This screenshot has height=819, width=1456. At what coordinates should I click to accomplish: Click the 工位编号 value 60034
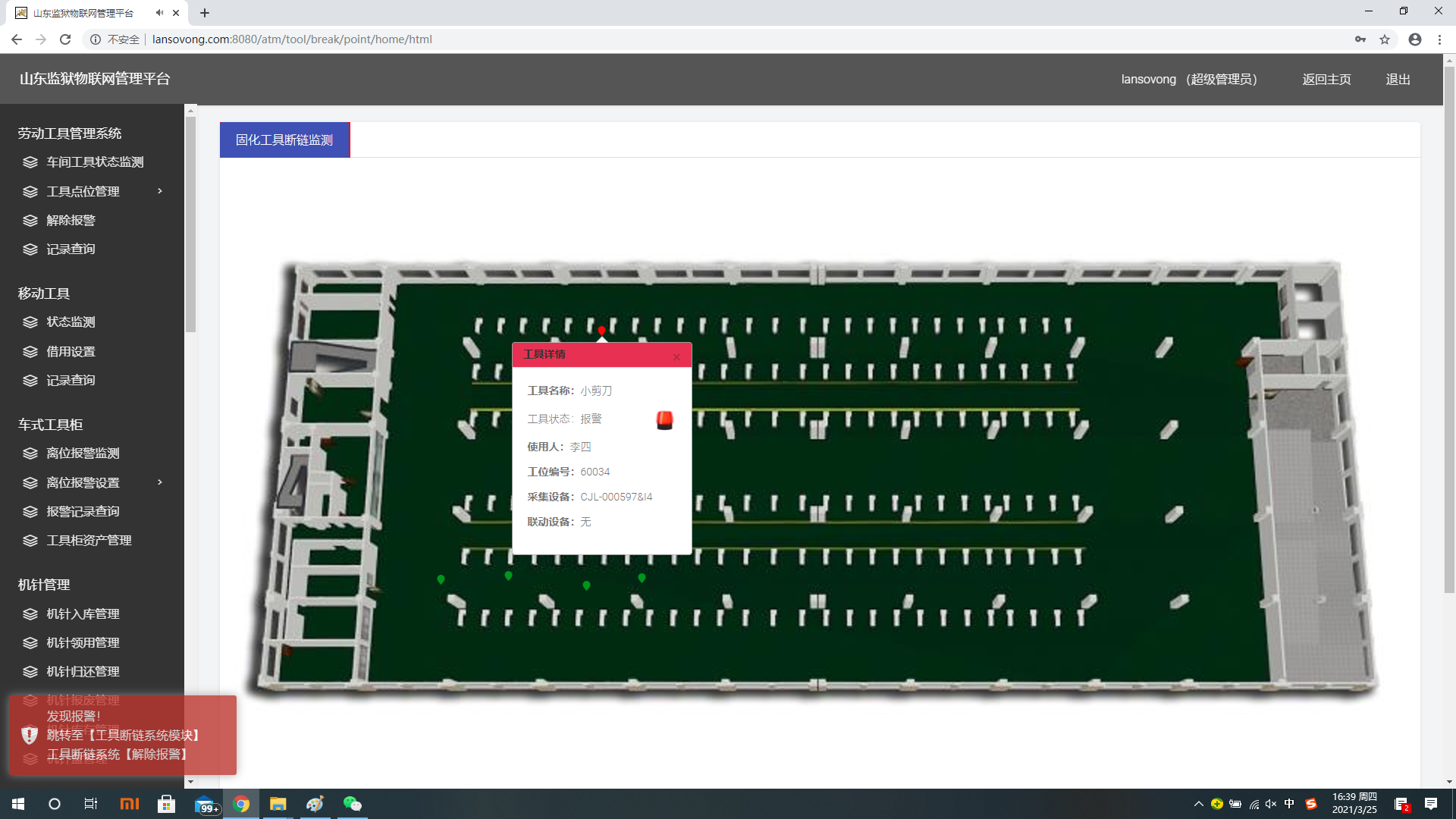pyautogui.click(x=595, y=472)
